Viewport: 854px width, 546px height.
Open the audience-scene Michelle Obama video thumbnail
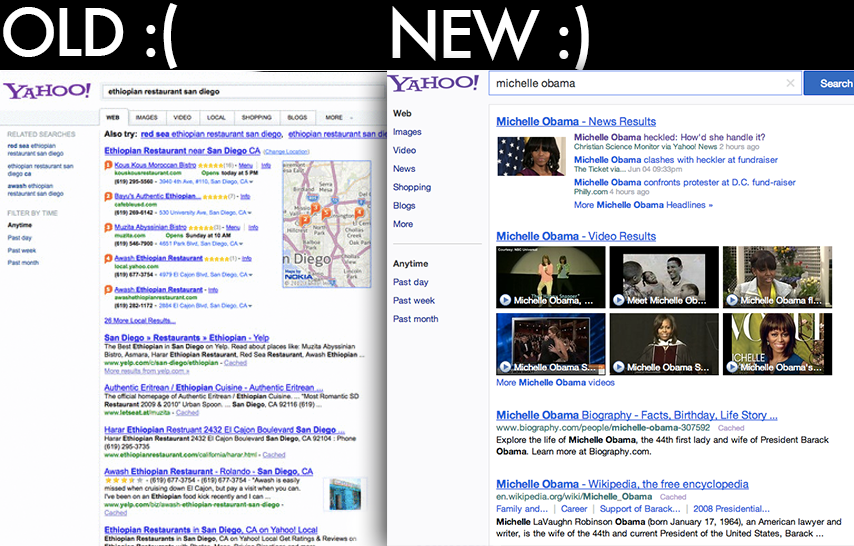551,344
